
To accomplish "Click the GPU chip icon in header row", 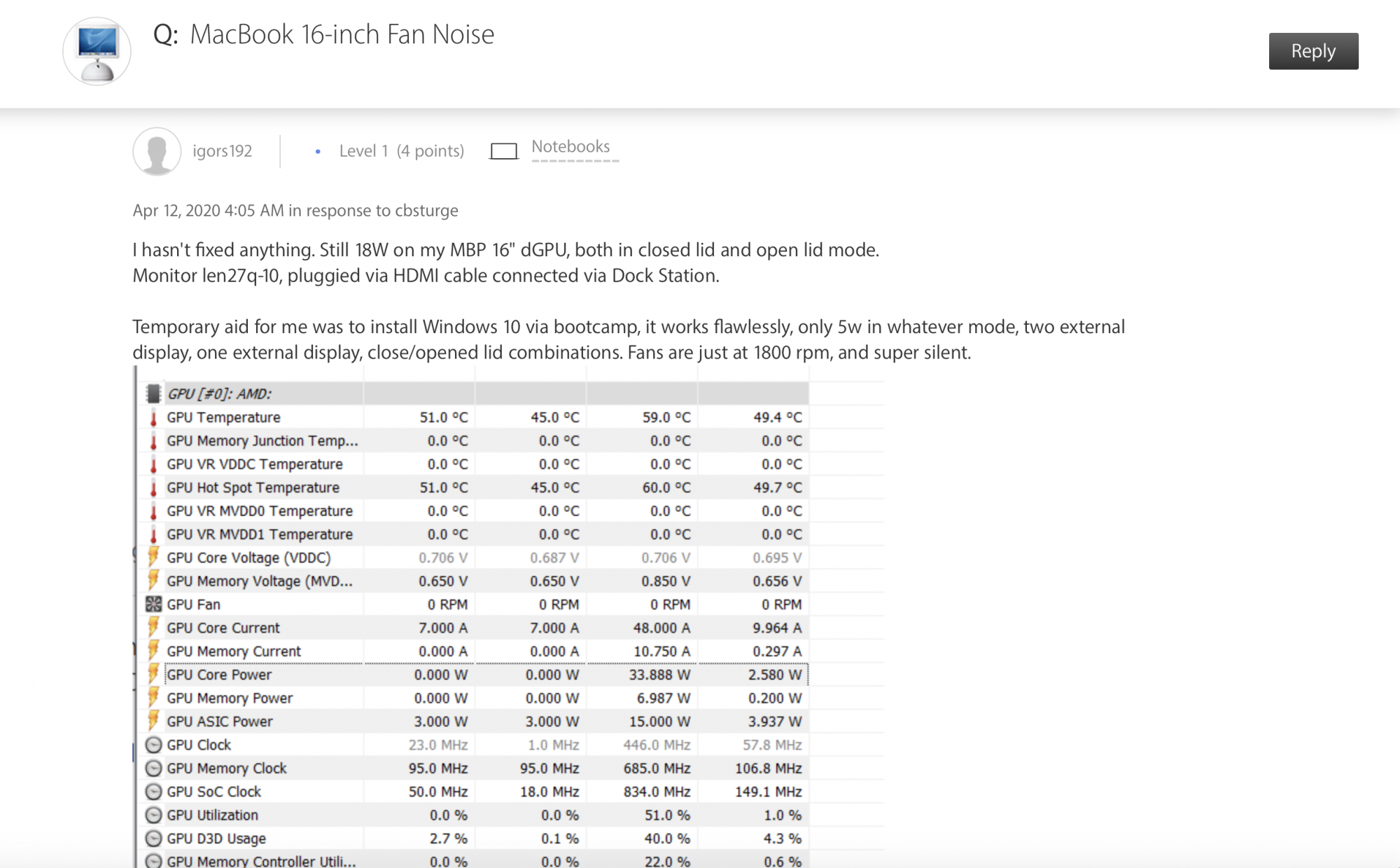I will [153, 393].
